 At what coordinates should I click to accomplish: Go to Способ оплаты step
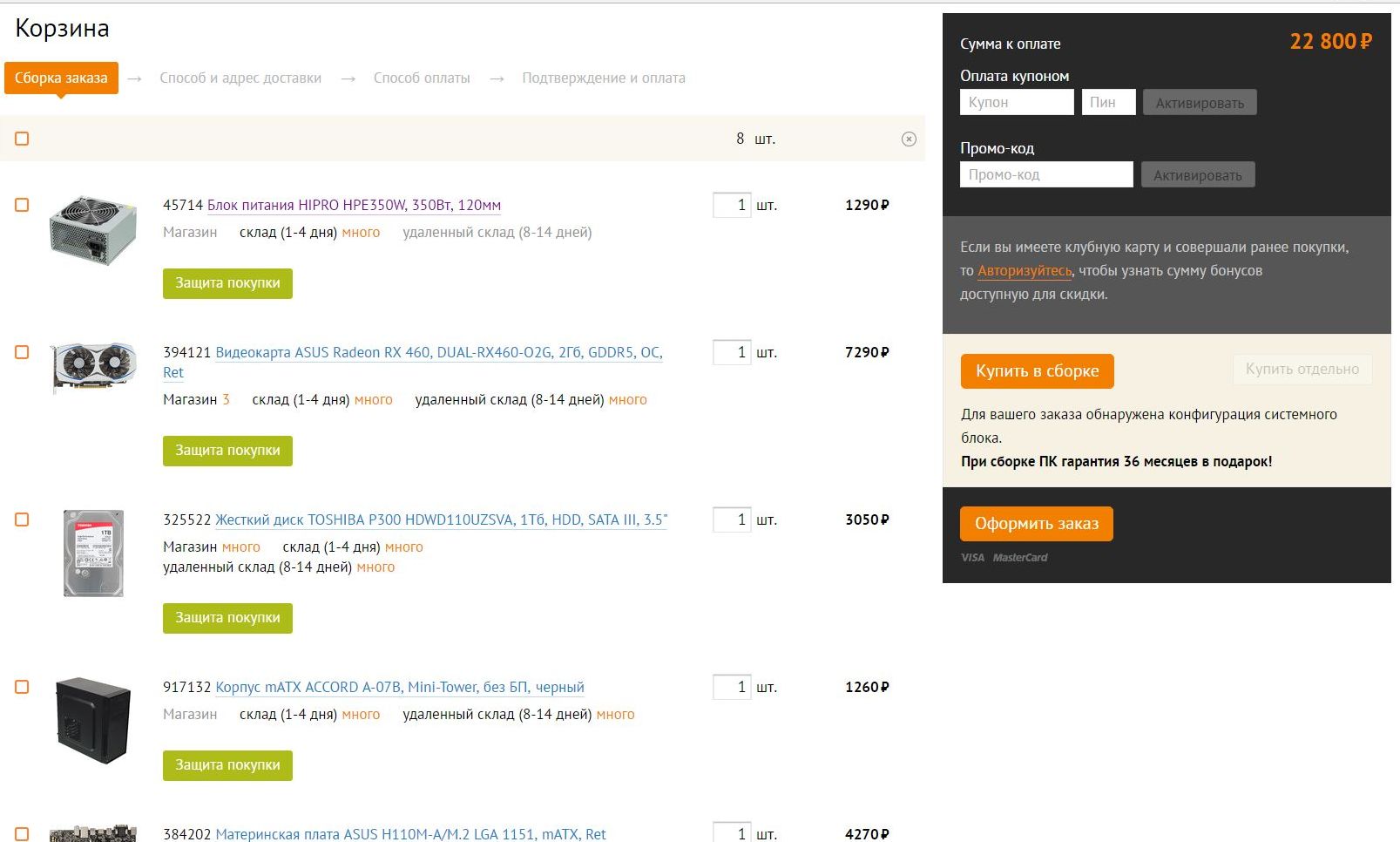(x=422, y=78)
